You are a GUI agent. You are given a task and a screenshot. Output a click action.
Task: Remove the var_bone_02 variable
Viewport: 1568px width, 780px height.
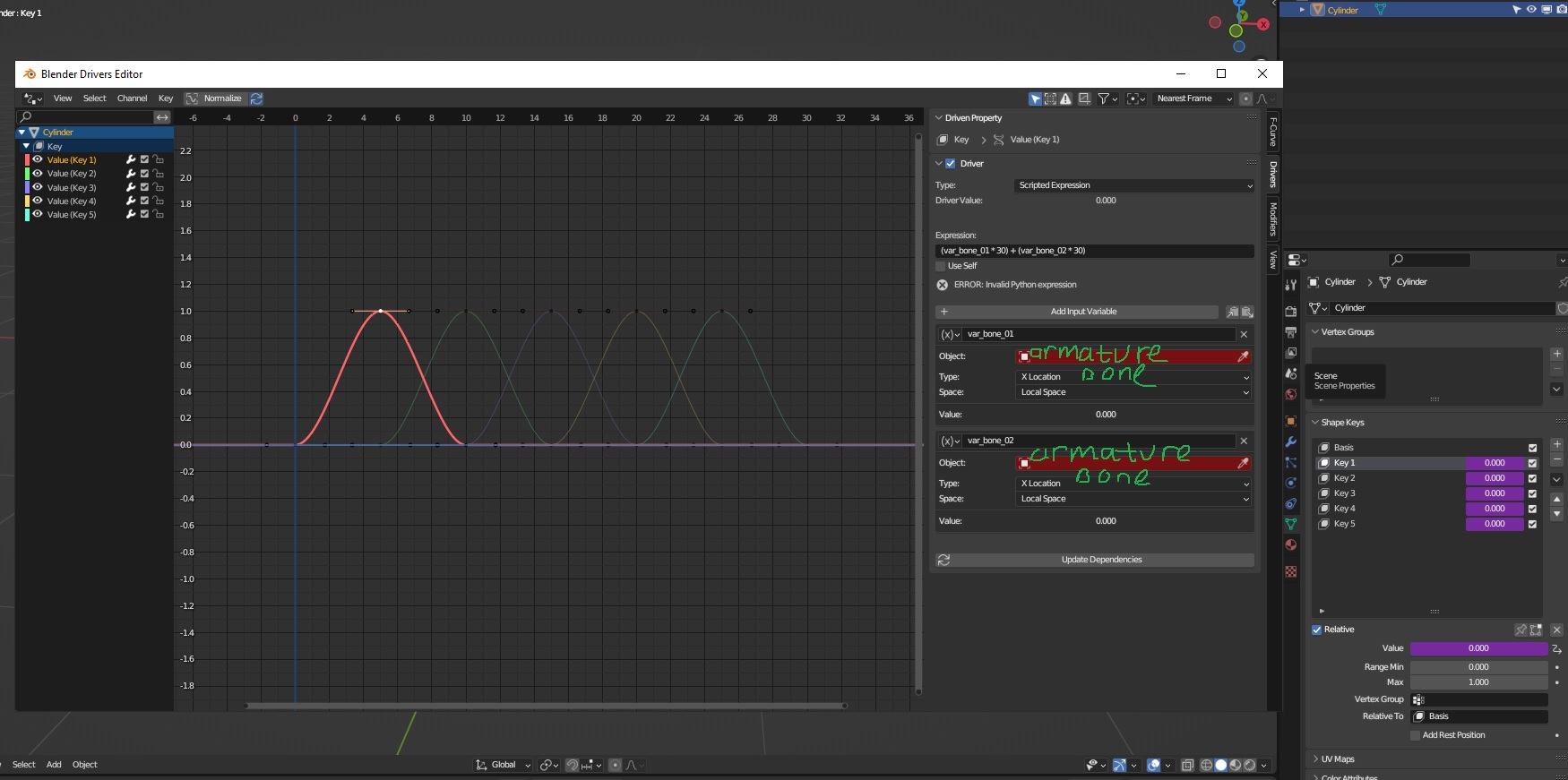coord(1244,441)
